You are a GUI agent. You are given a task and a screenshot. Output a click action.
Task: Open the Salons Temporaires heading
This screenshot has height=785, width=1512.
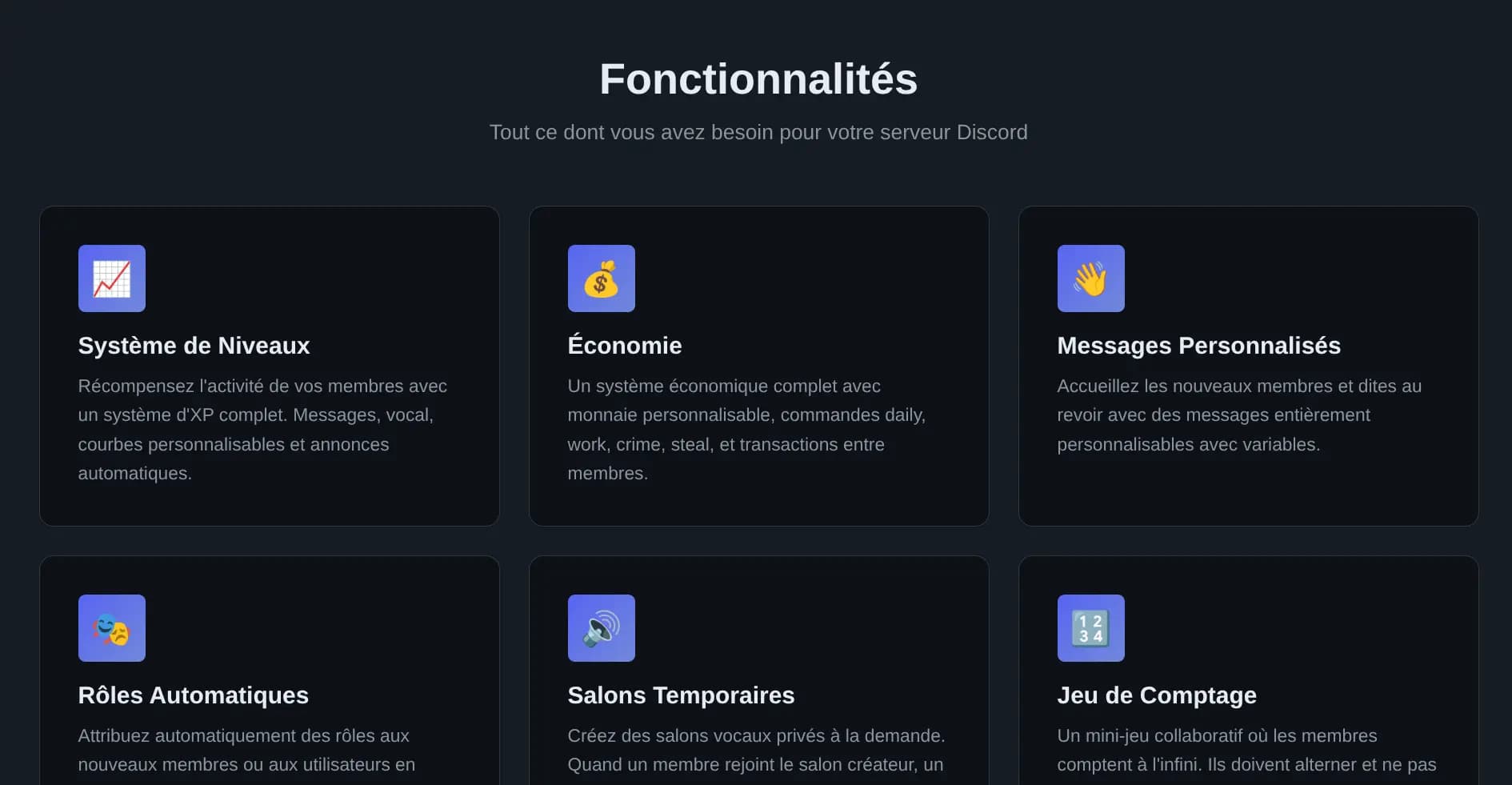tap(681, 695)
